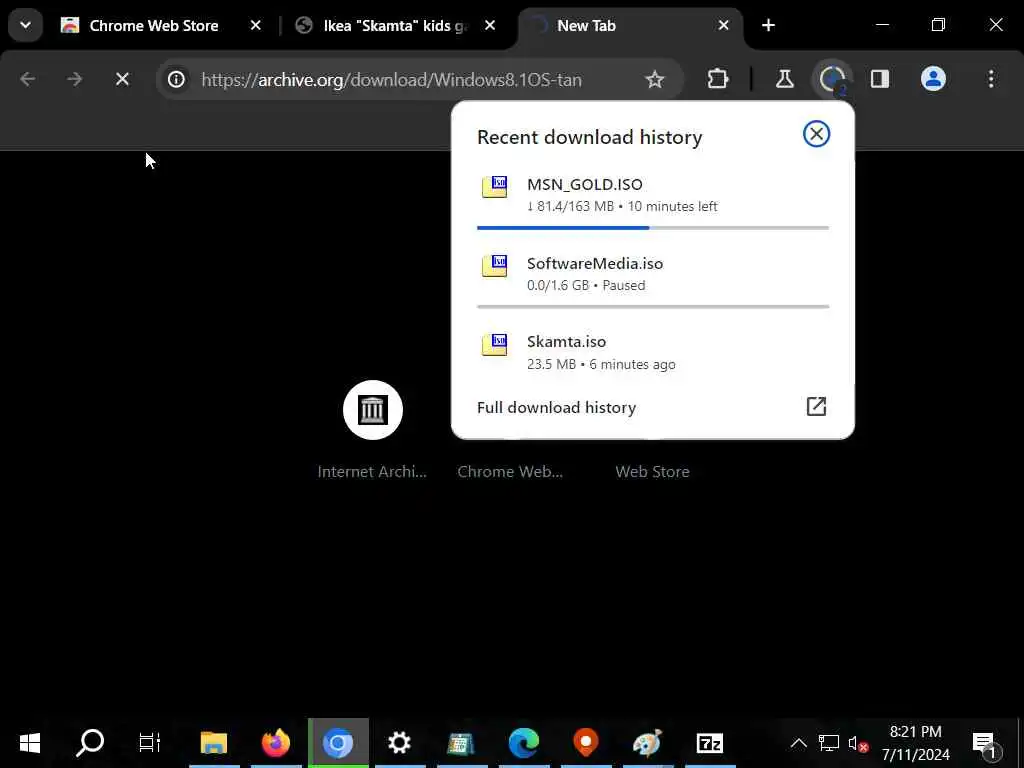Go forward with the forward arrow
This screenshot has width=1024, height=768.
tap(74, 80)
